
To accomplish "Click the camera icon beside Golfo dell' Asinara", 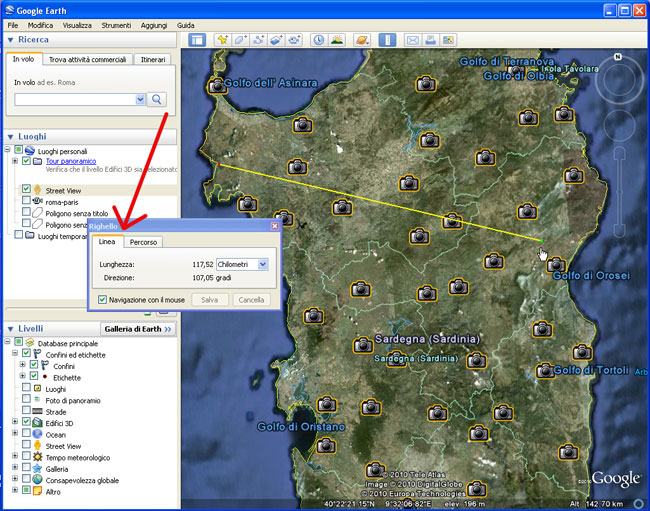I will coord(216,86).
